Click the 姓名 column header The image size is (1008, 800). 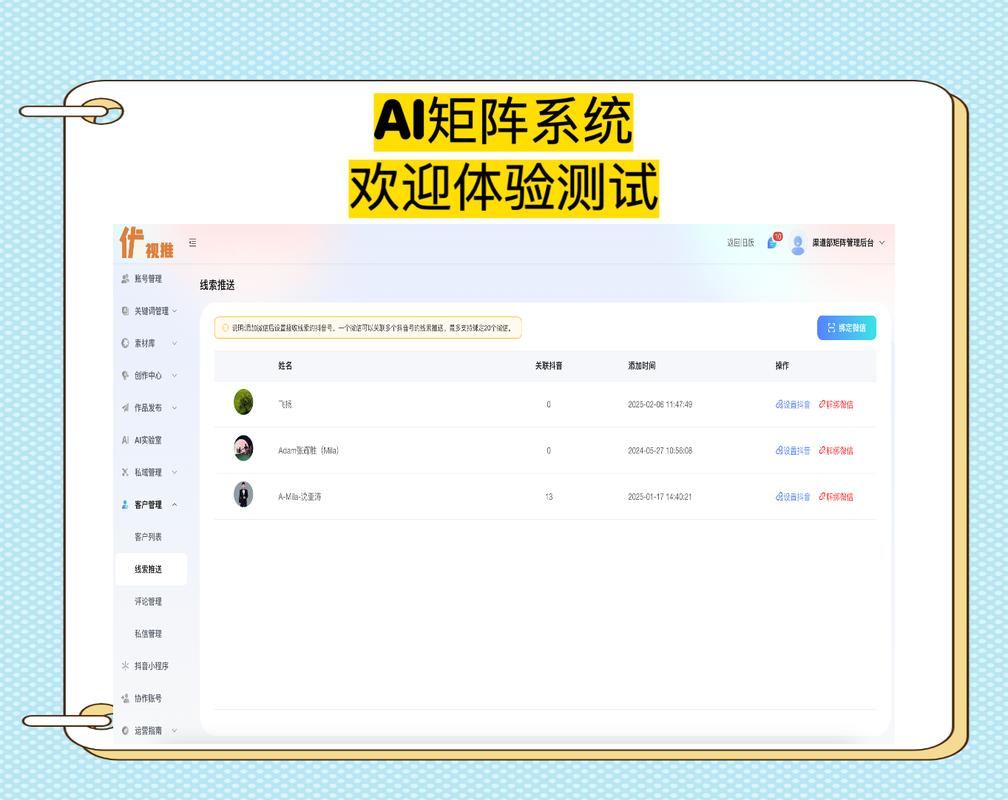285,365
